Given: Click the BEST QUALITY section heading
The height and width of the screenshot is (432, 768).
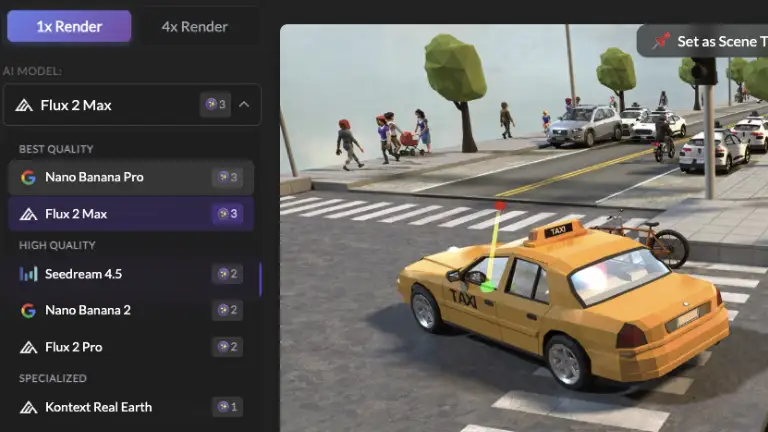Looking at the screenshot, I should coord(56,149).
